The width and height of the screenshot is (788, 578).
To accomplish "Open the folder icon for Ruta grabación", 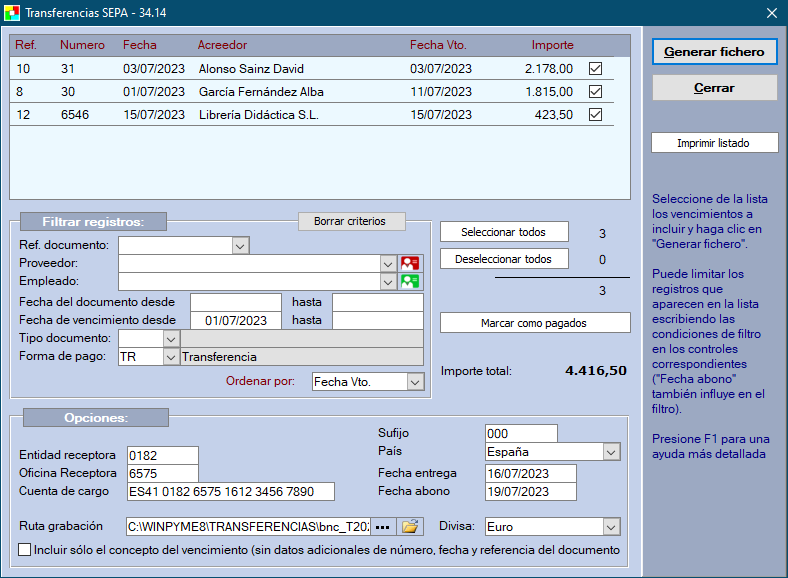I will [411, 526].
